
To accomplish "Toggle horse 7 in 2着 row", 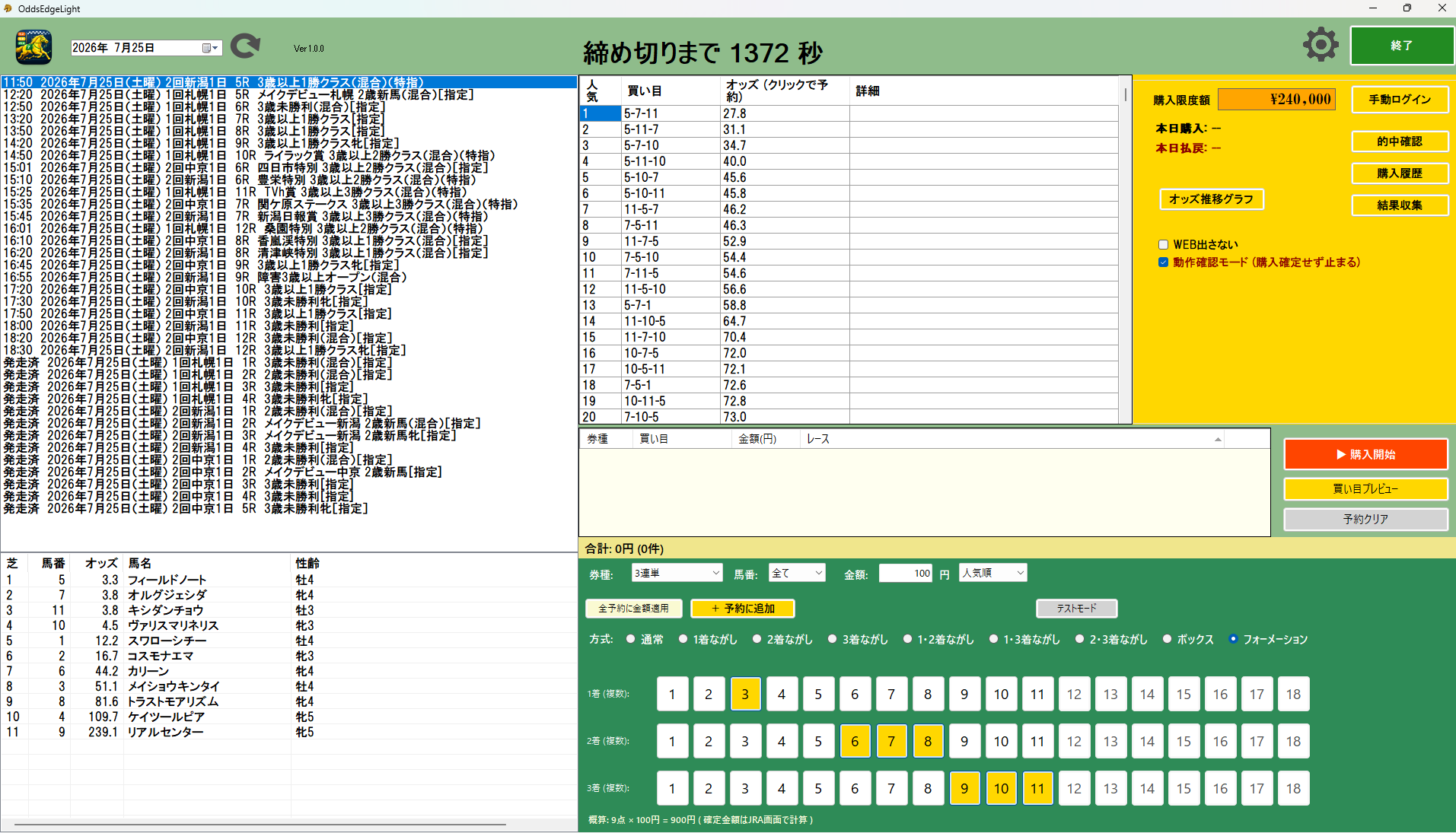I will coord(891,741).
